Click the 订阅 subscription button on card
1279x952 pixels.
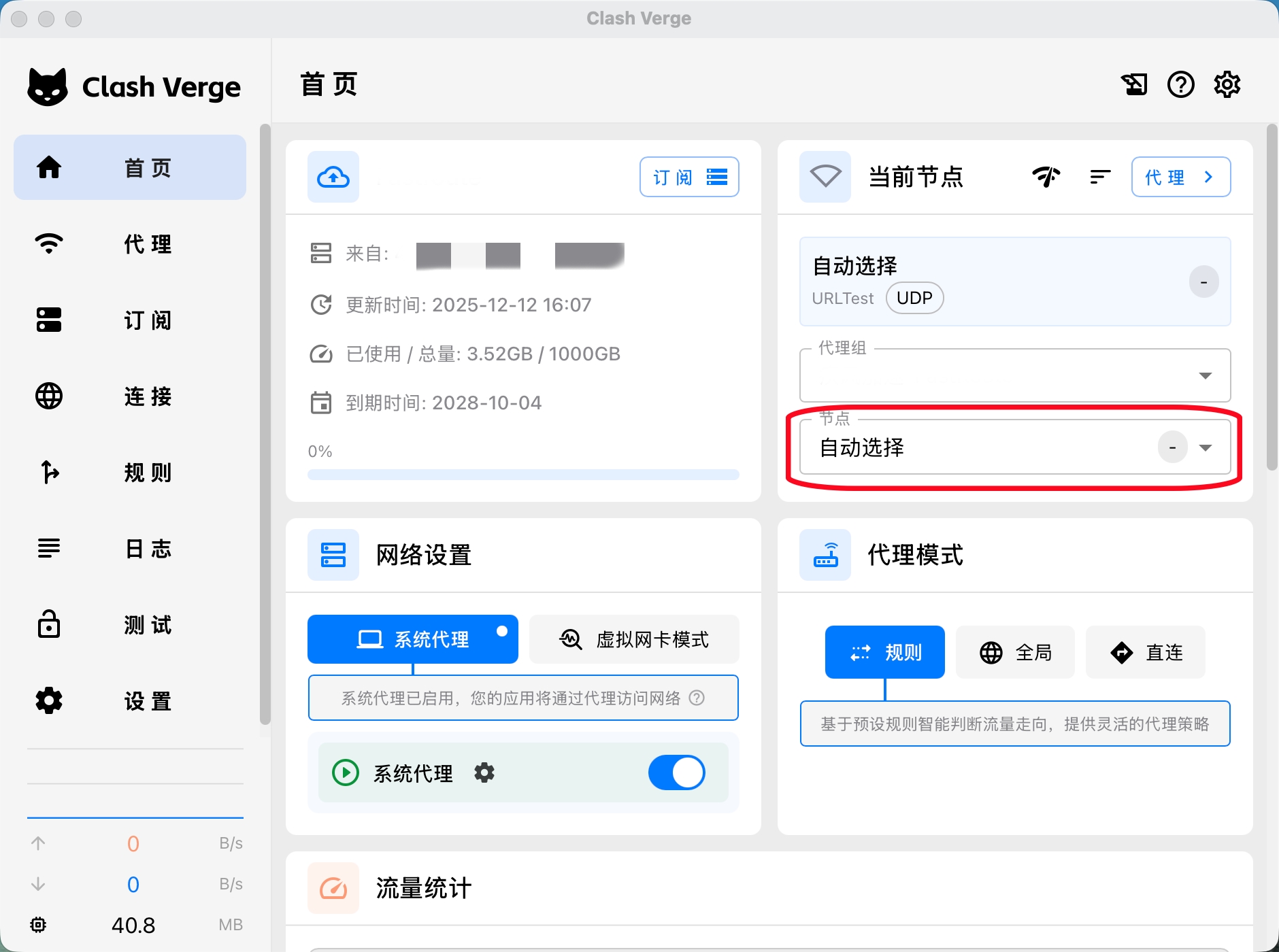point(689,177)
